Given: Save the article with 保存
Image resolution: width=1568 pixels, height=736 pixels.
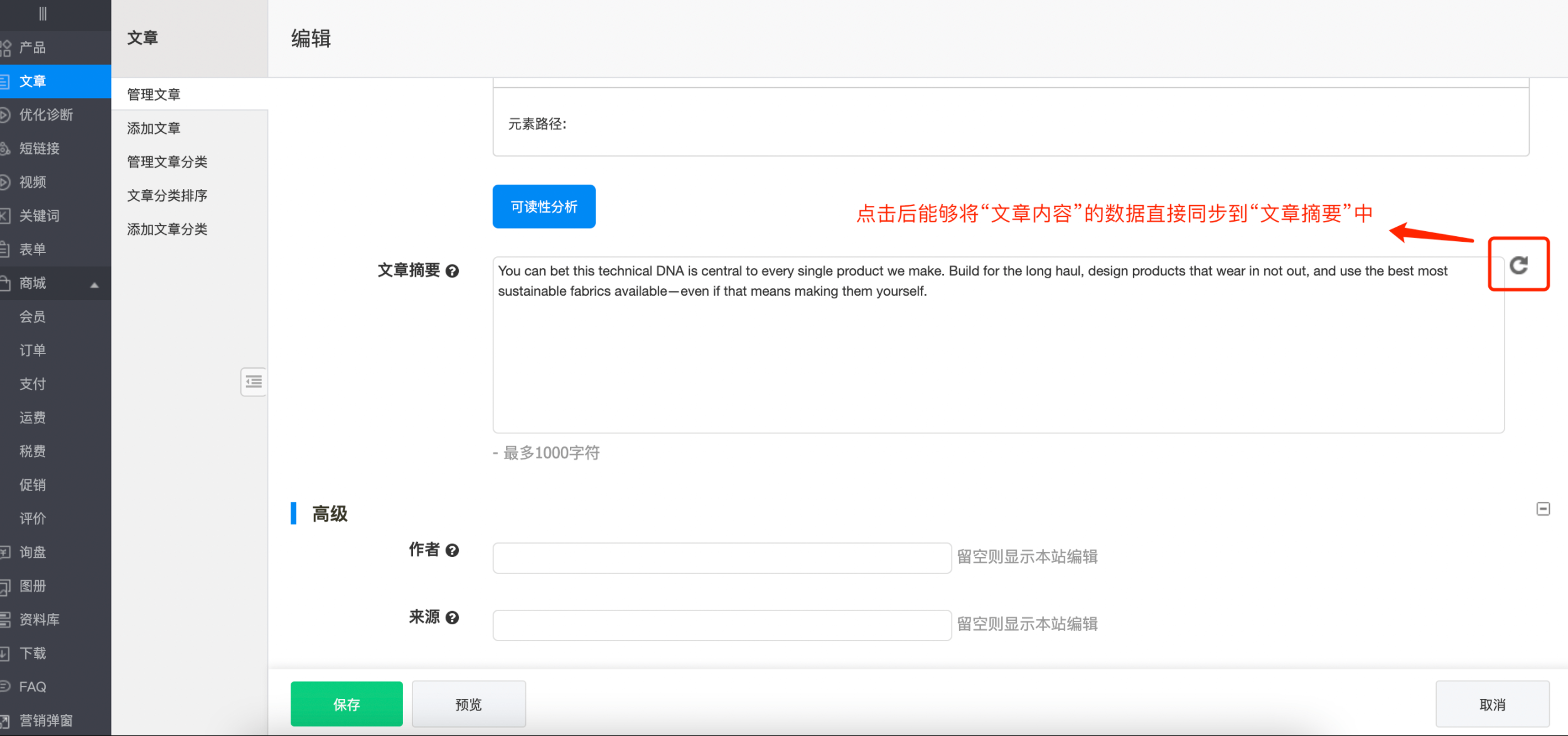Looking at the screenshot, I should (346, 703).
